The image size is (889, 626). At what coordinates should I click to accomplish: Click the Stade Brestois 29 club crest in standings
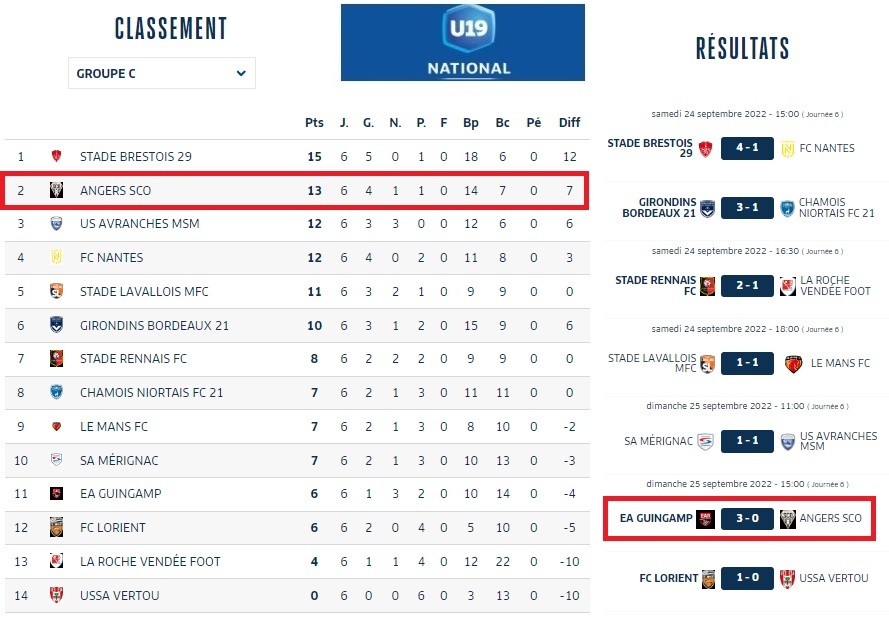pyautogui.click(x=56, y=157)
